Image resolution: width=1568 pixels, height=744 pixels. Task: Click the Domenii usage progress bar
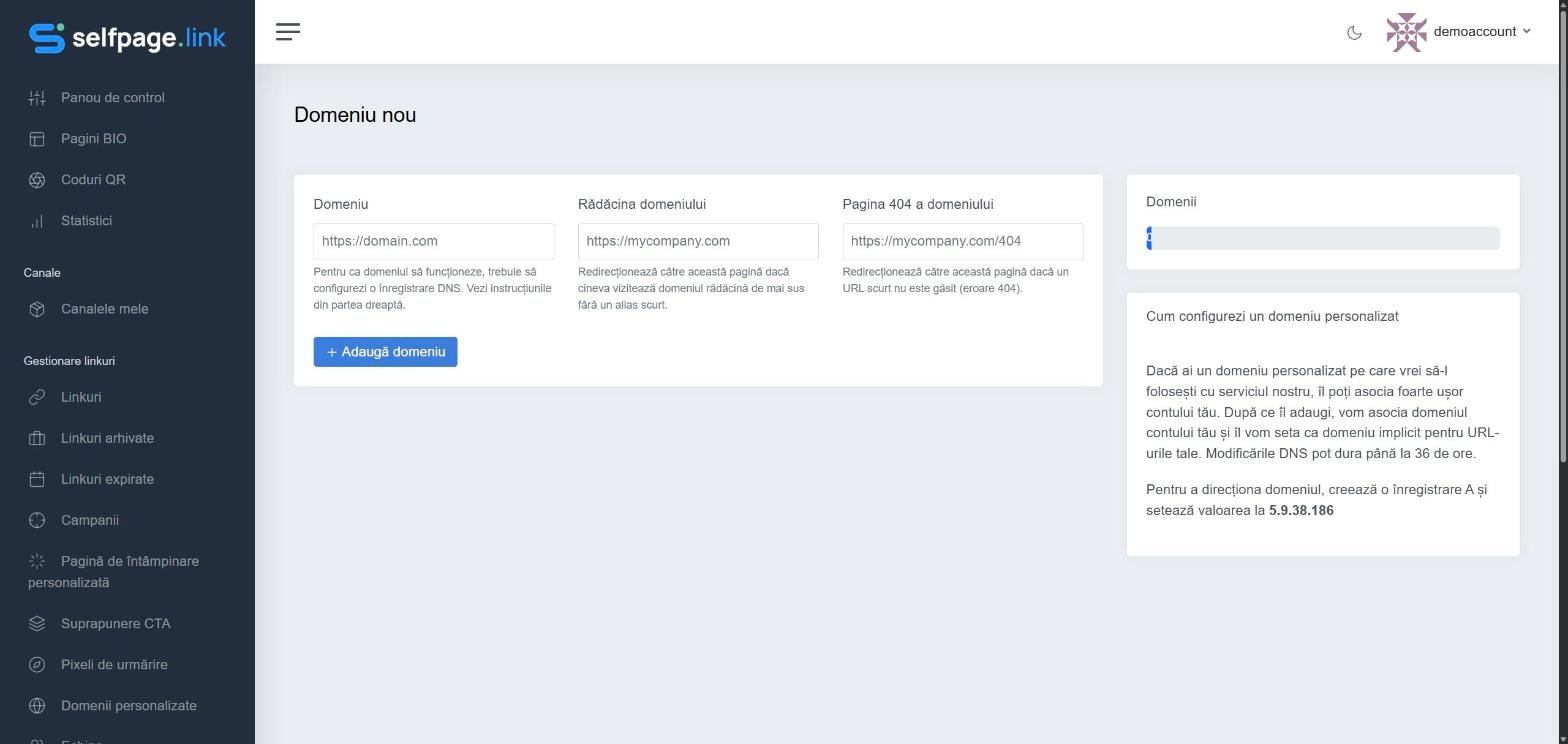[1323, 238]
